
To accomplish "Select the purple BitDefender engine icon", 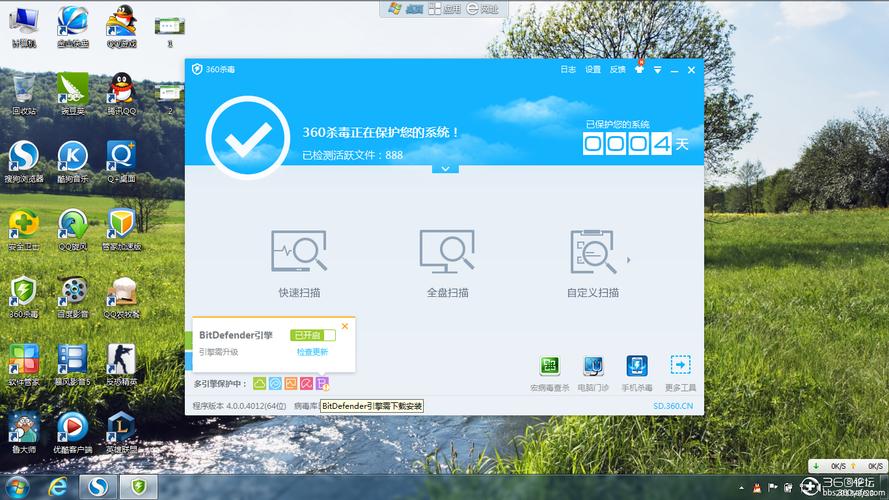I will tap(323, 384).
